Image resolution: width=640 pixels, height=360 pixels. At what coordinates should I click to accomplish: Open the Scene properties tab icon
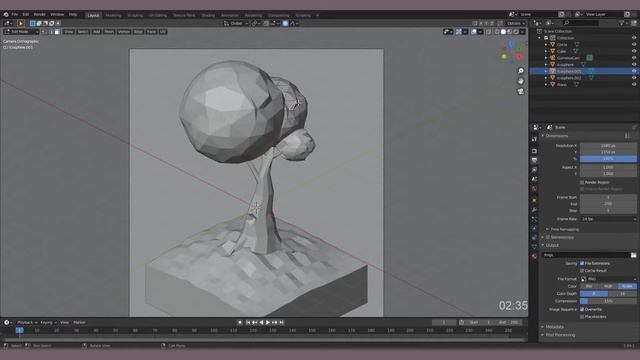(x=534, y=179)
